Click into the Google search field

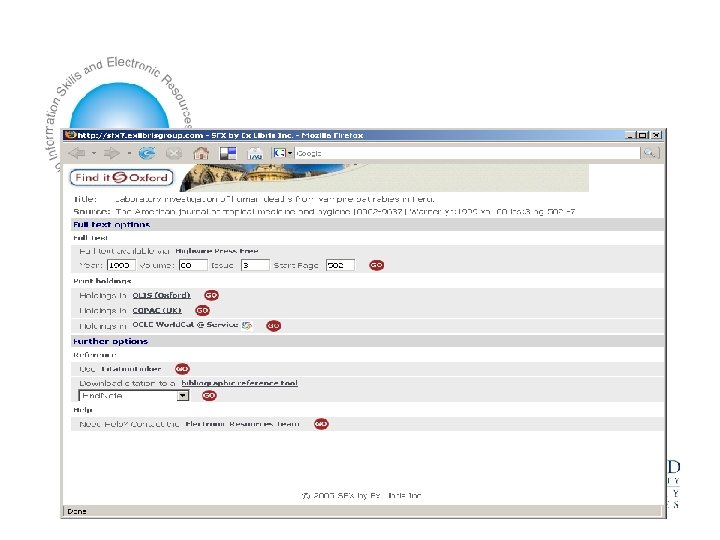click(467, 153)
